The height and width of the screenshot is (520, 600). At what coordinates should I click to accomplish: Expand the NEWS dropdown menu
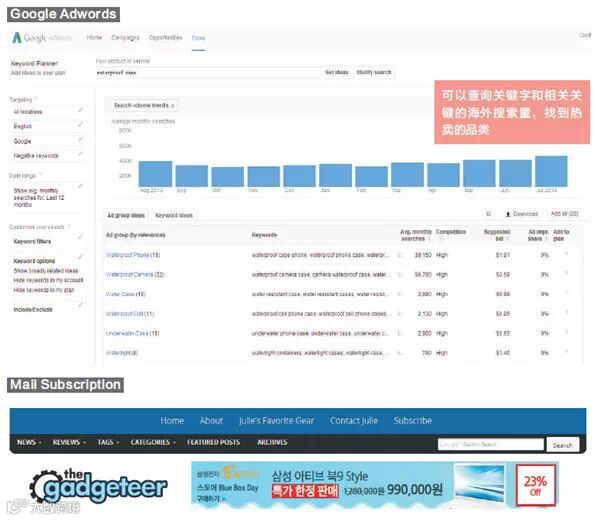[x=29, y=442]
